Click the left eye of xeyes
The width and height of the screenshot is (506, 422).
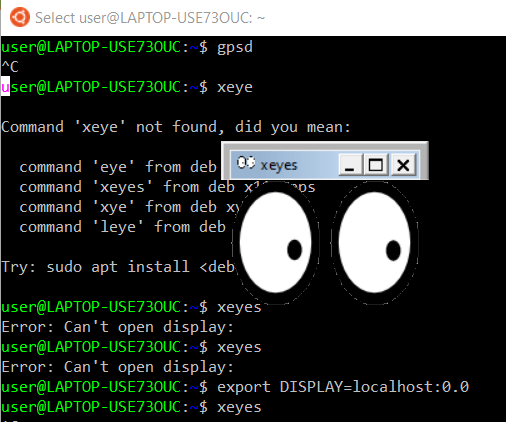tap(275, 243)
